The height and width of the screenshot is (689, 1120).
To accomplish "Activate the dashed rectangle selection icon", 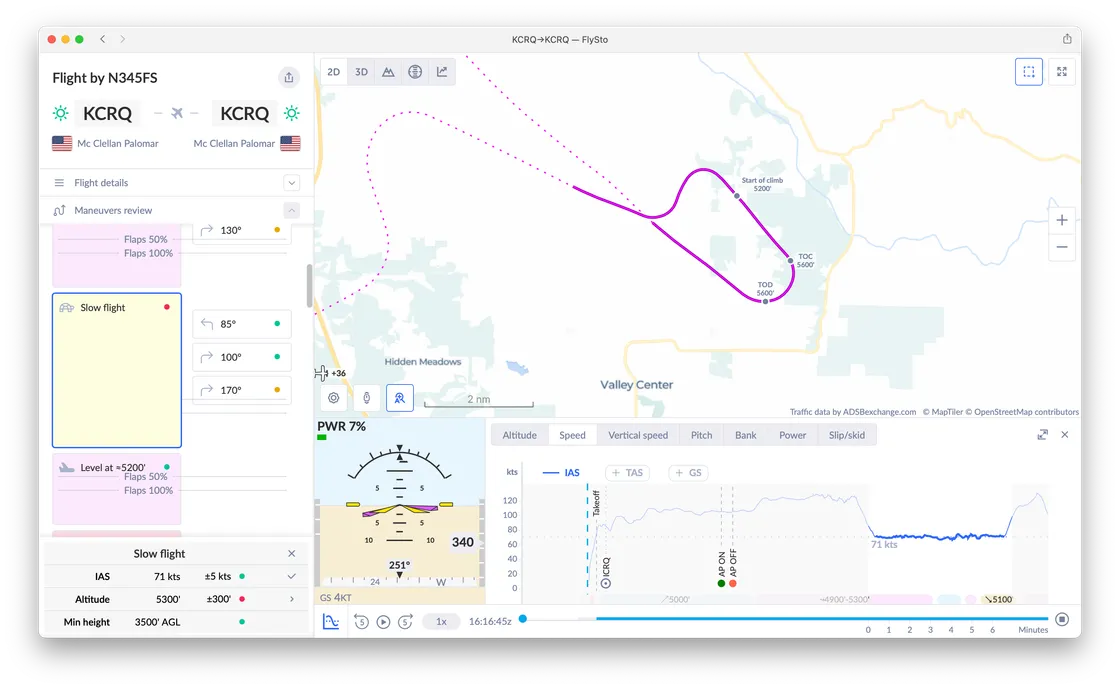I will tap(1029, 72).
